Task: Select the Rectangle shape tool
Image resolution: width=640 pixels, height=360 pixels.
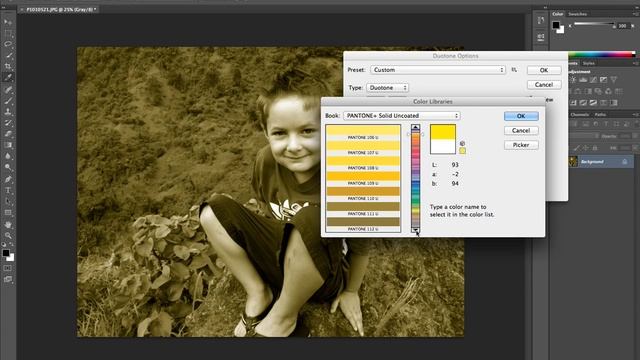Action: [8, 212]
